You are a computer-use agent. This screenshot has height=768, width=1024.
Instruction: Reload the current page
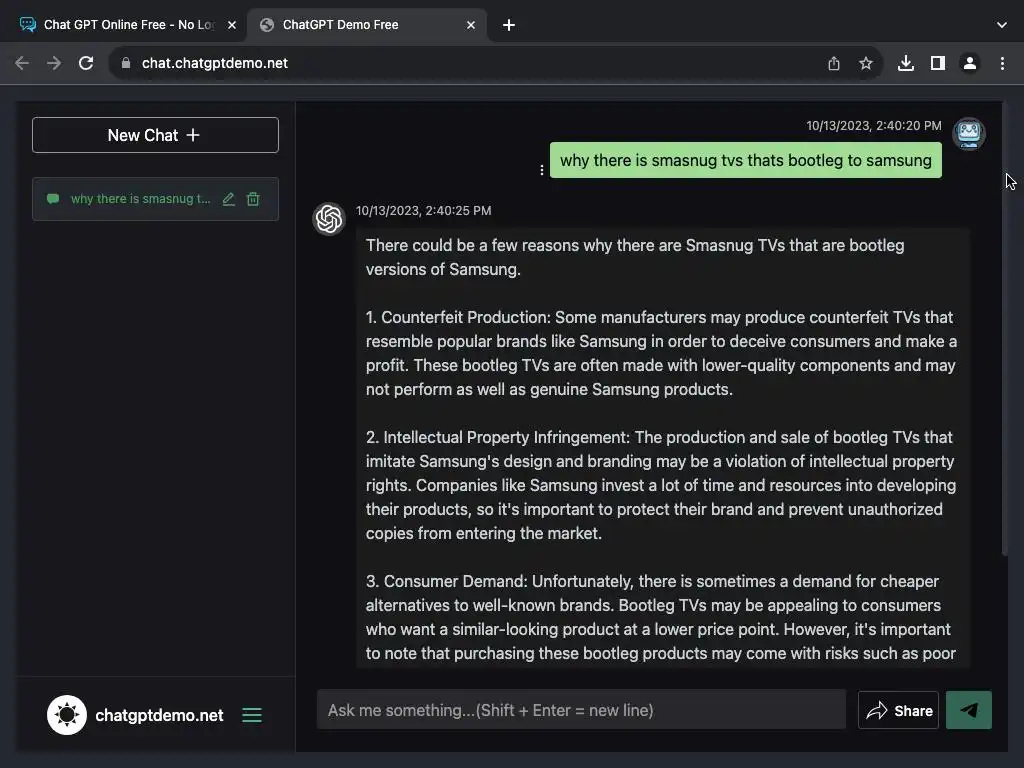(x=86, y=63)
